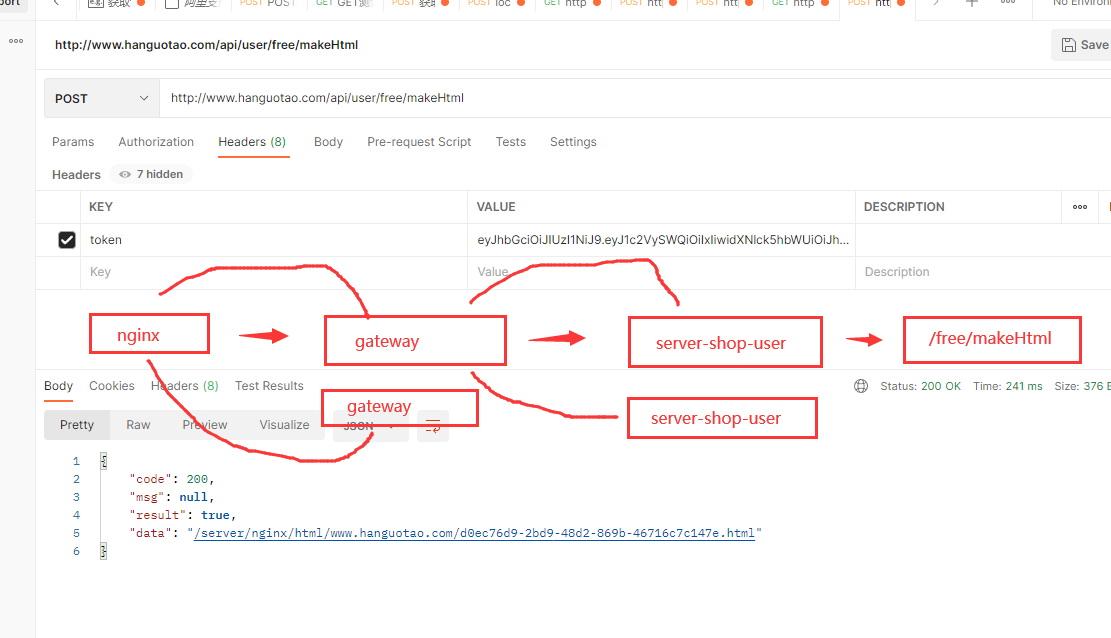The width and height of the screenshot is (1111, 638).
Task: Open the three-dot menu left of request title
Action: [x=16, y=41]
